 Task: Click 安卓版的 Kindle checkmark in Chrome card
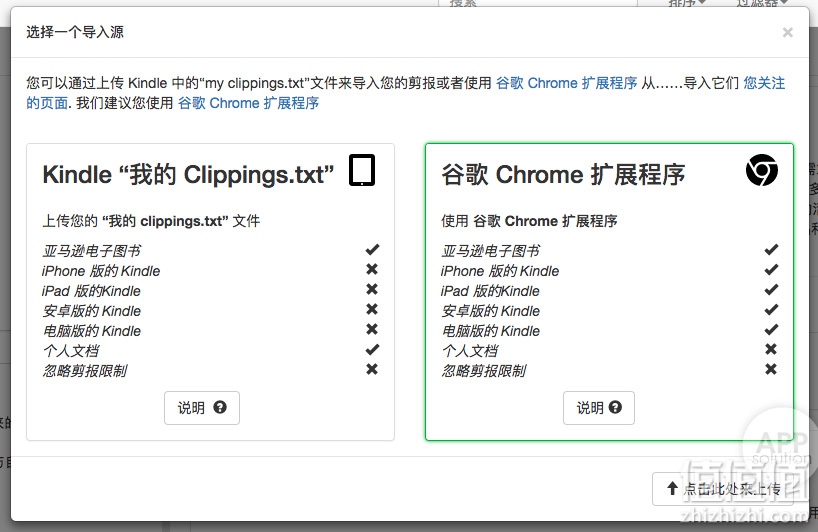(771, 309)
